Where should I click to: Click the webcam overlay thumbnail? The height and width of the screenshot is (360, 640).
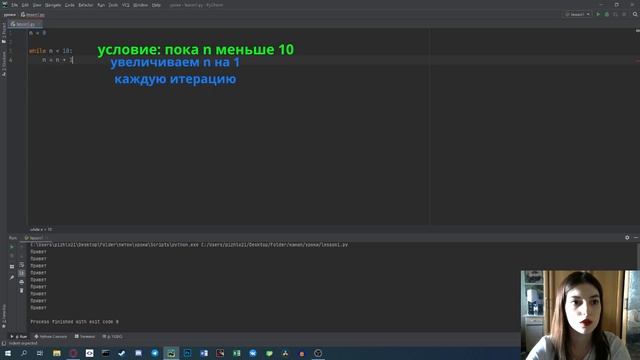tap(580, 315)
